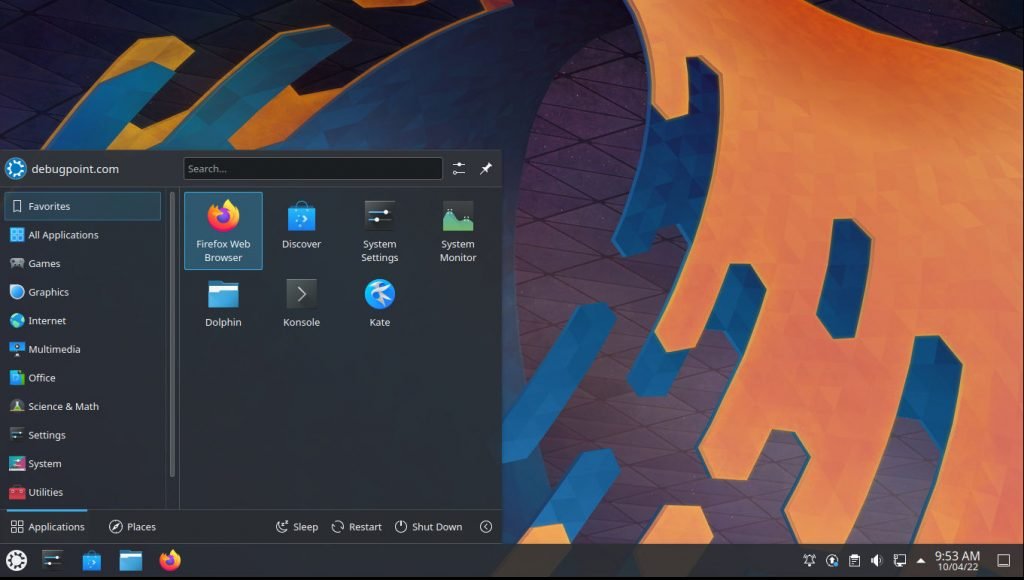The image size is (1024, 580).
Task: Click the Shut Down button
Action: tap(428, 526)
